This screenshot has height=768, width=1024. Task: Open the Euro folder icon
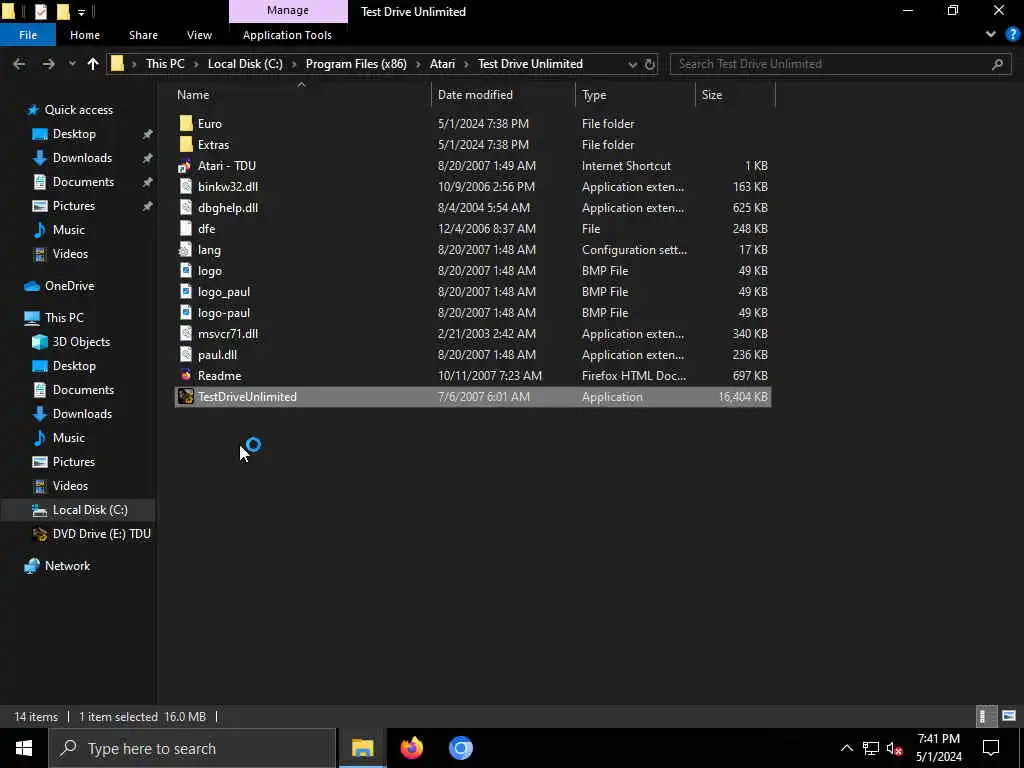(186, 123)
